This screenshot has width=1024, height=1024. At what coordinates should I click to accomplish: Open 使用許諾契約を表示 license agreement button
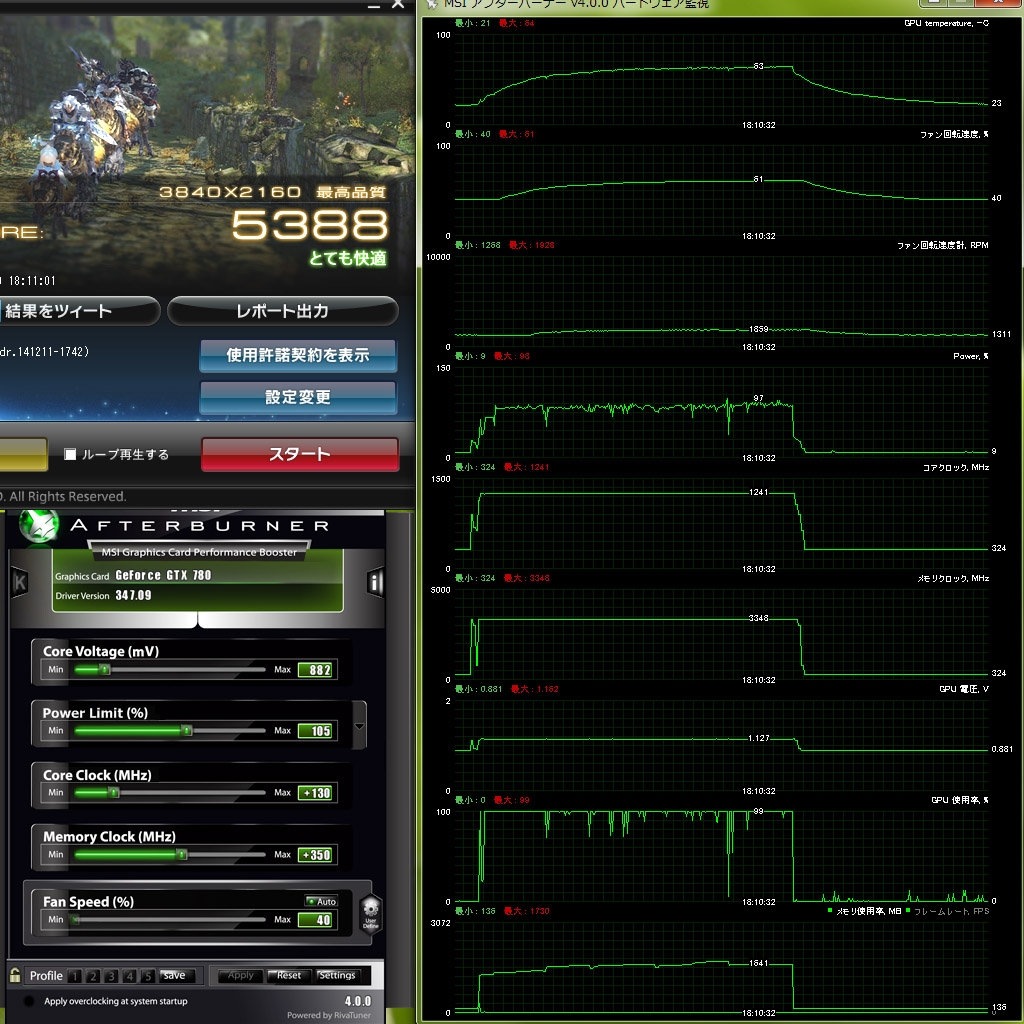click(x=298, y=355)
